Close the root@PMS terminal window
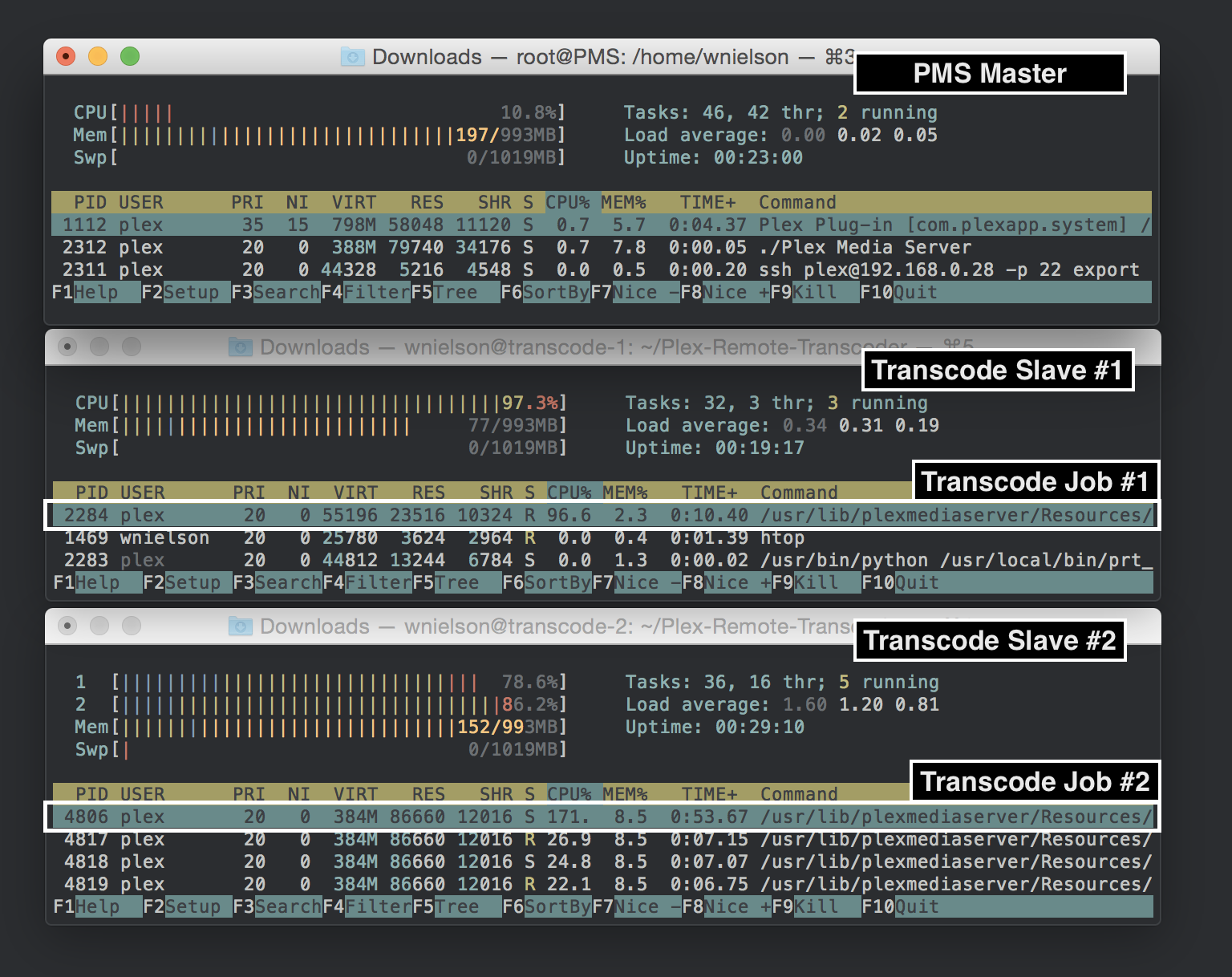The image size is (1232, 977). pyautogui.click(x=66, y=56)
